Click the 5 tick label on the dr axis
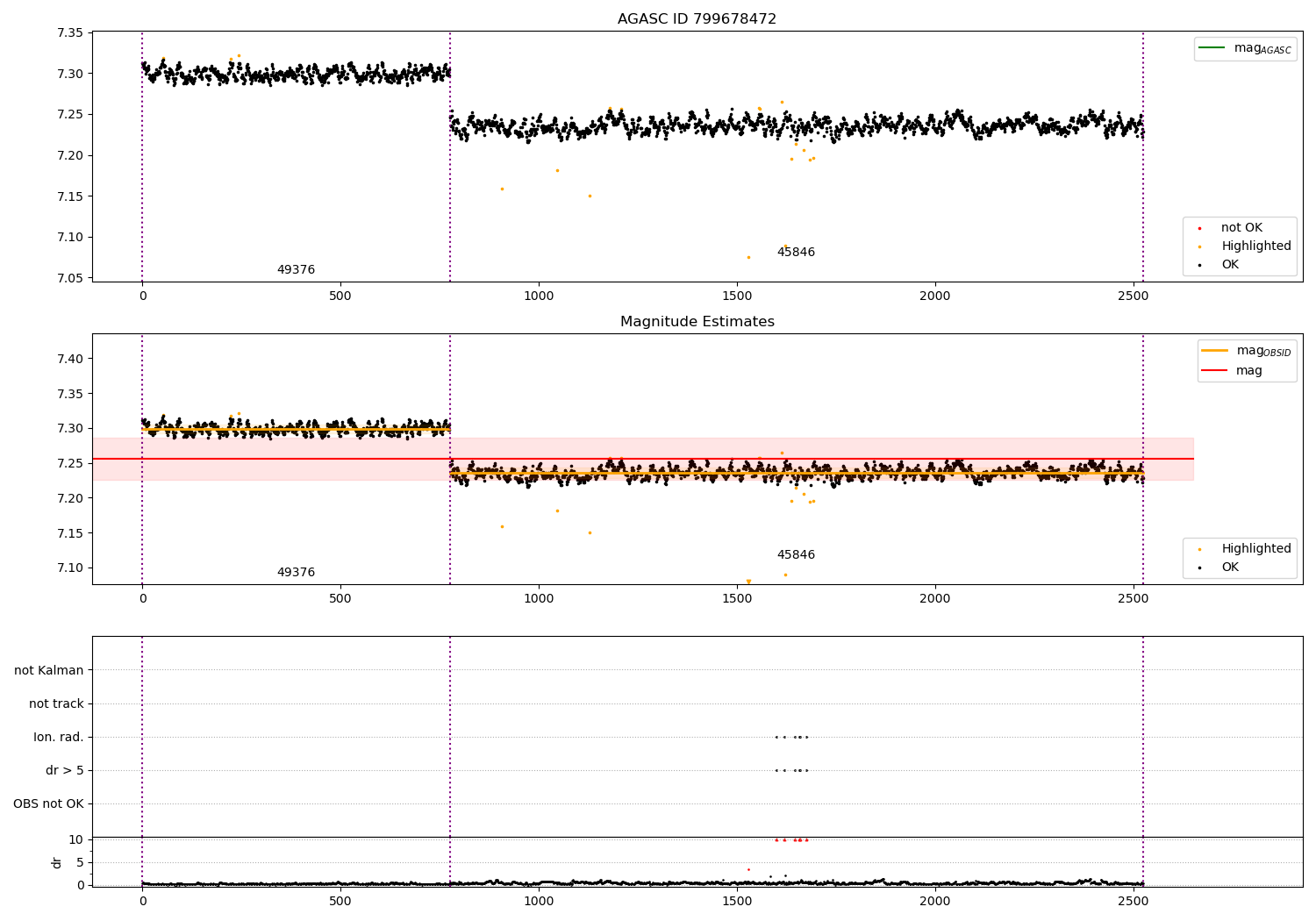1316x921 pixels. tap(81, 862)
